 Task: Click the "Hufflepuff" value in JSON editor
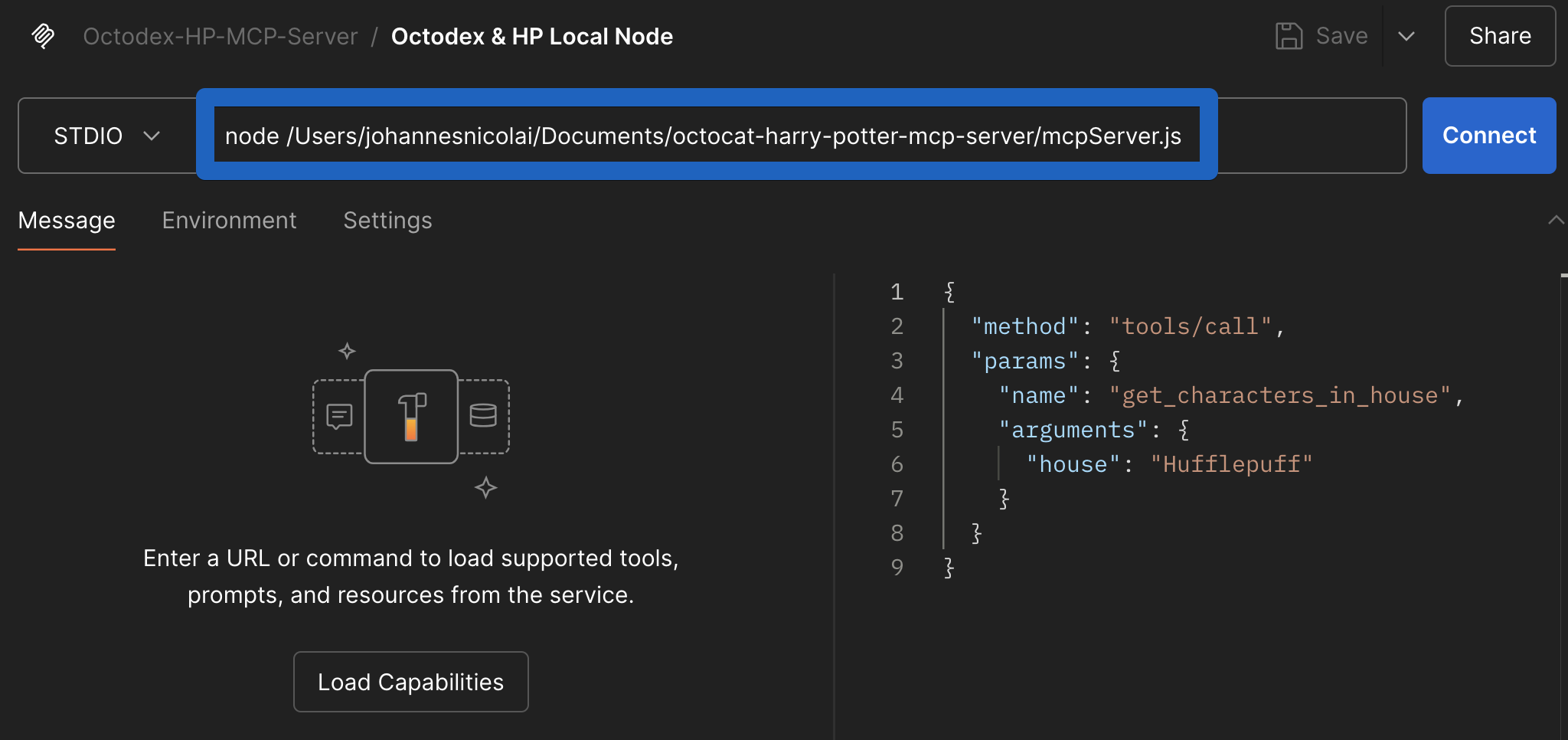coord(1231,464)
